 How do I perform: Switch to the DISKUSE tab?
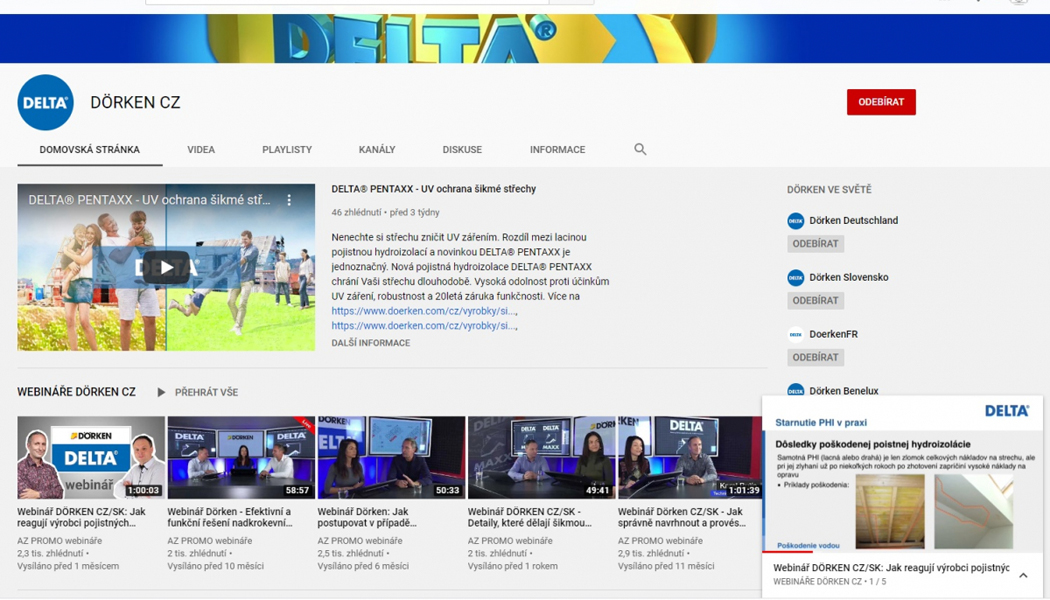462,149
